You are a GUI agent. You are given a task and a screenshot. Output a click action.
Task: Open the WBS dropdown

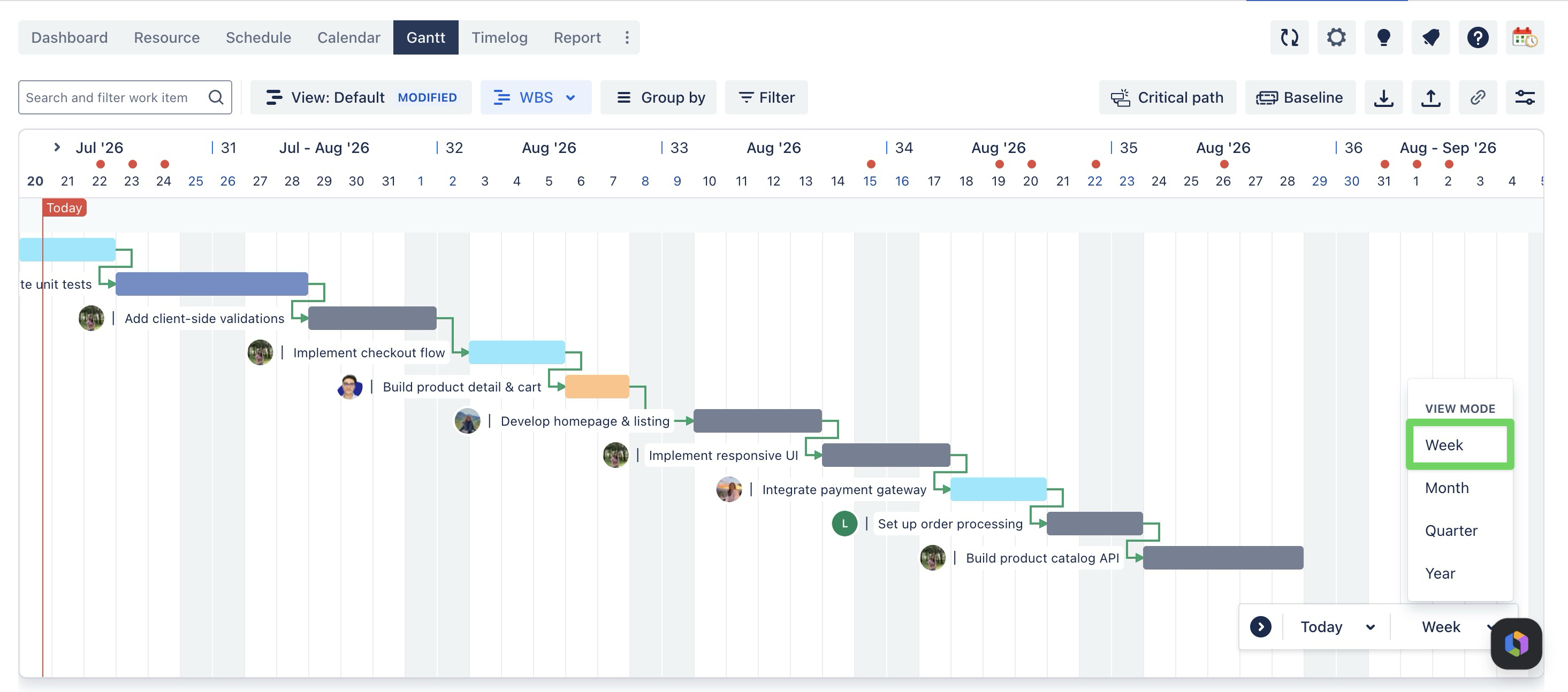click(x=535, y=97)
